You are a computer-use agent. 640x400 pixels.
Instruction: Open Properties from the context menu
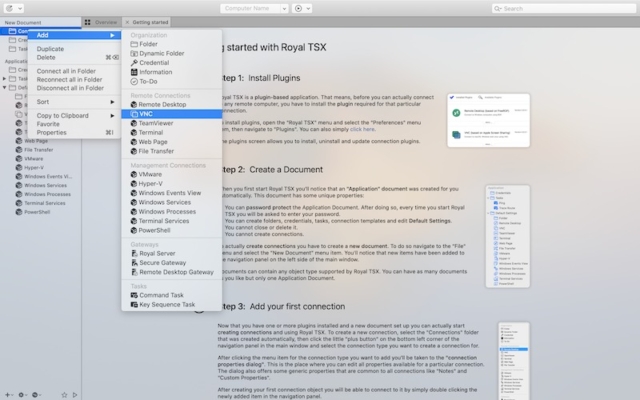(x=74, y=133)
